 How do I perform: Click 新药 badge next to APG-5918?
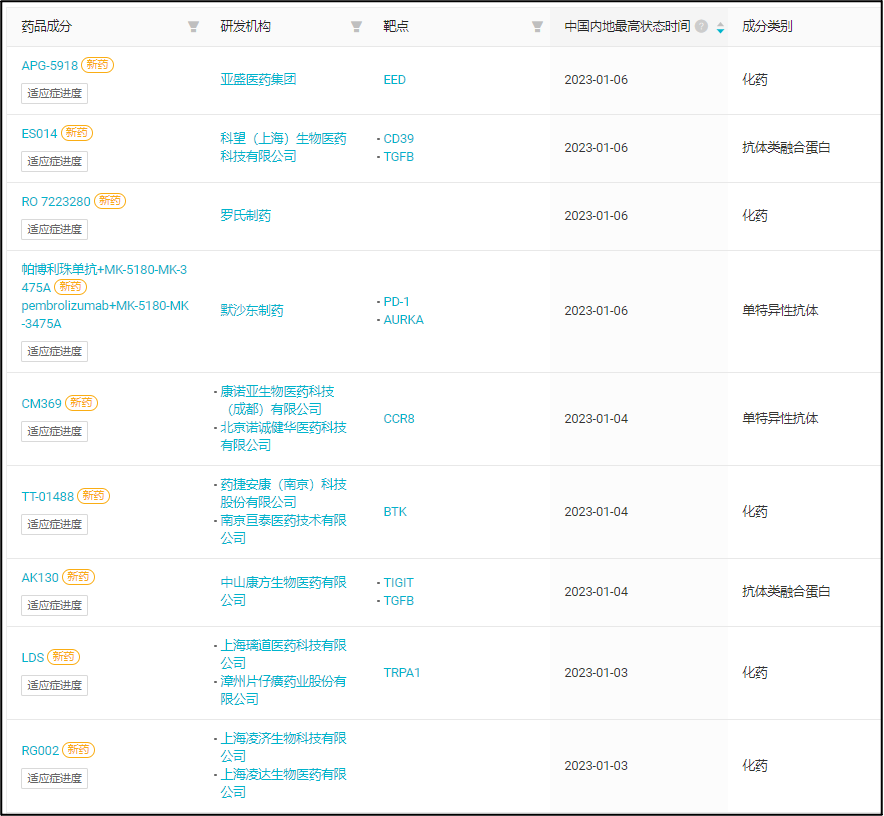(x=97, y=65)
